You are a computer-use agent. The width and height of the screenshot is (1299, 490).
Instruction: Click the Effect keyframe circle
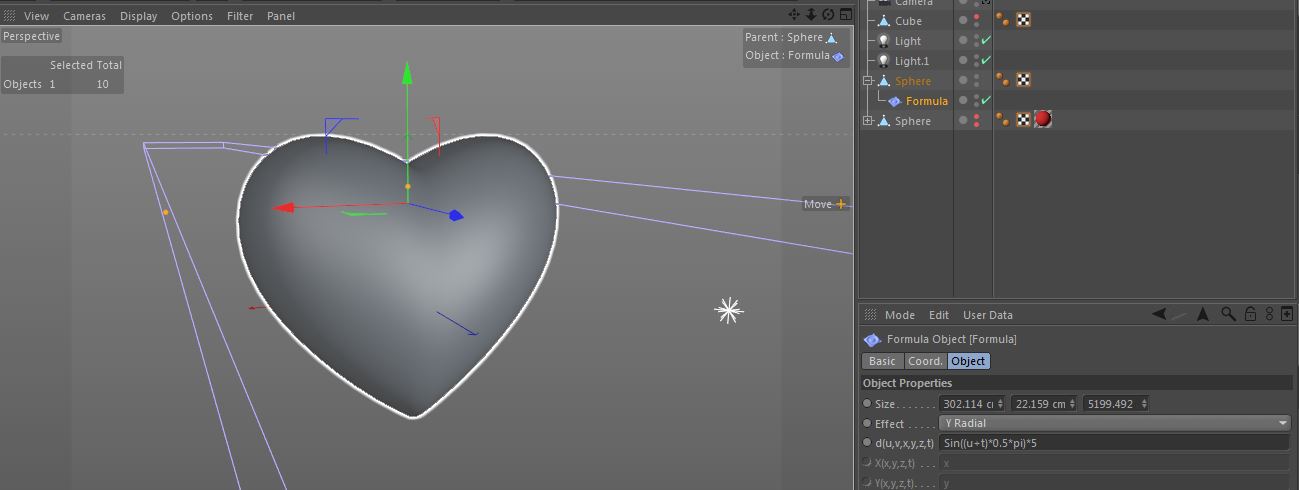click(x=867, y=423)
